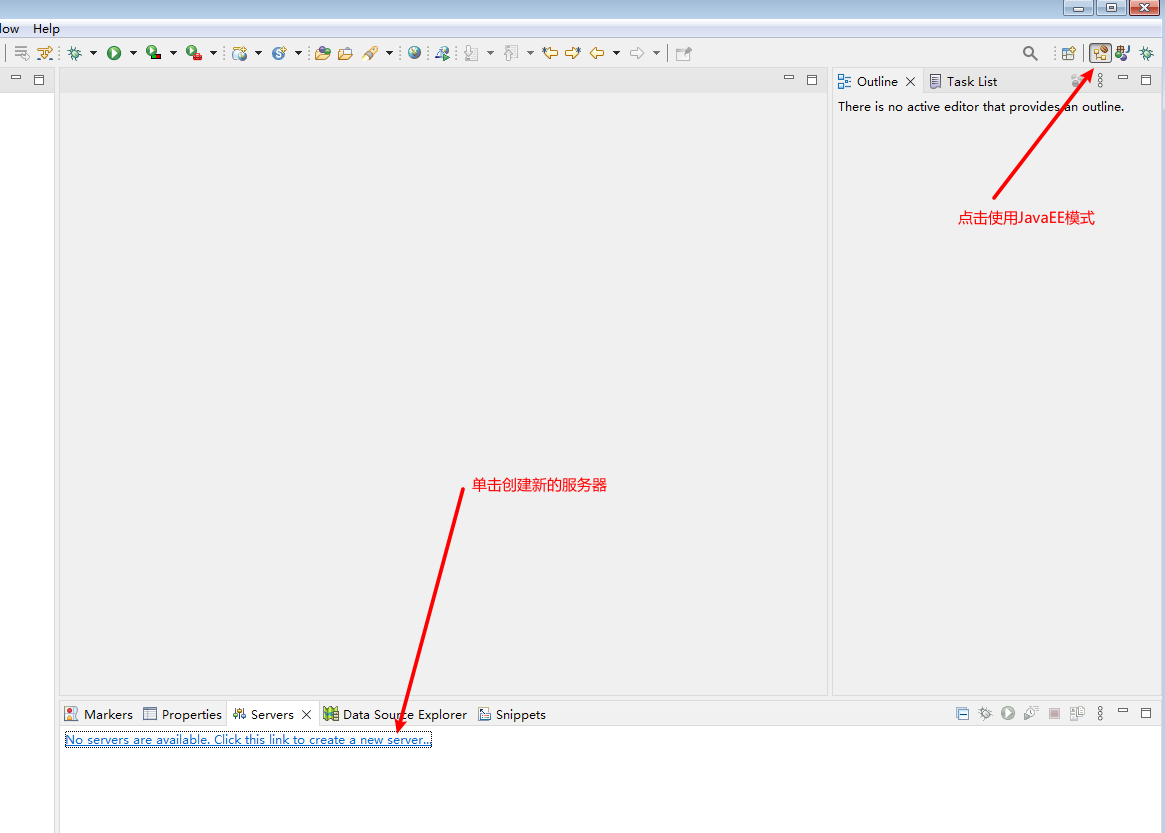Screen dimensions: 1165x833
Task: Click the link to create a new server
Action: click(x=248, y=739)
